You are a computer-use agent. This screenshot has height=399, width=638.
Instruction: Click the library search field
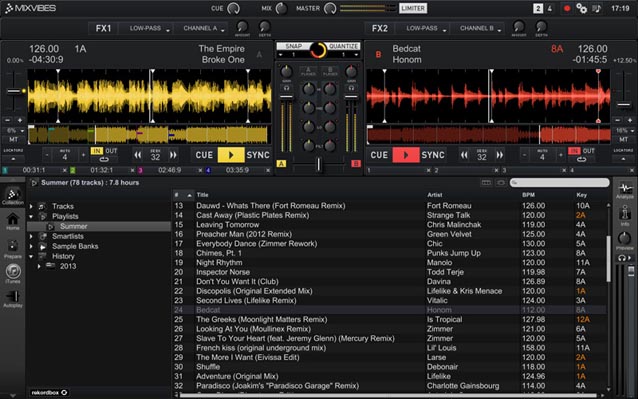click(559, 183)
